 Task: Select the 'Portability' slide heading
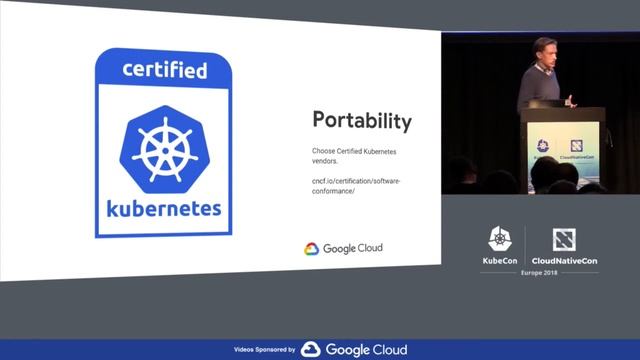362,121
